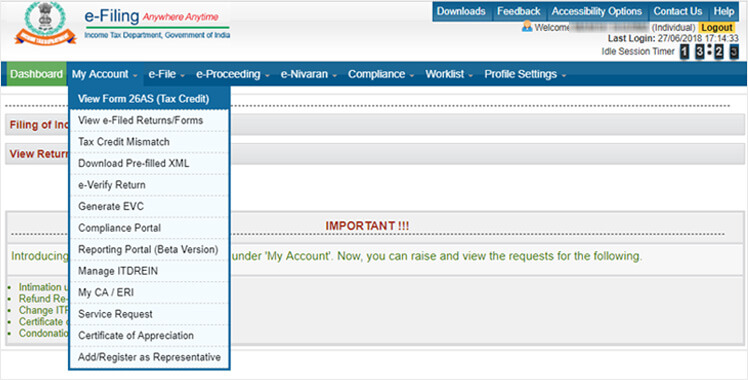Expand the My Account menu

104,74
